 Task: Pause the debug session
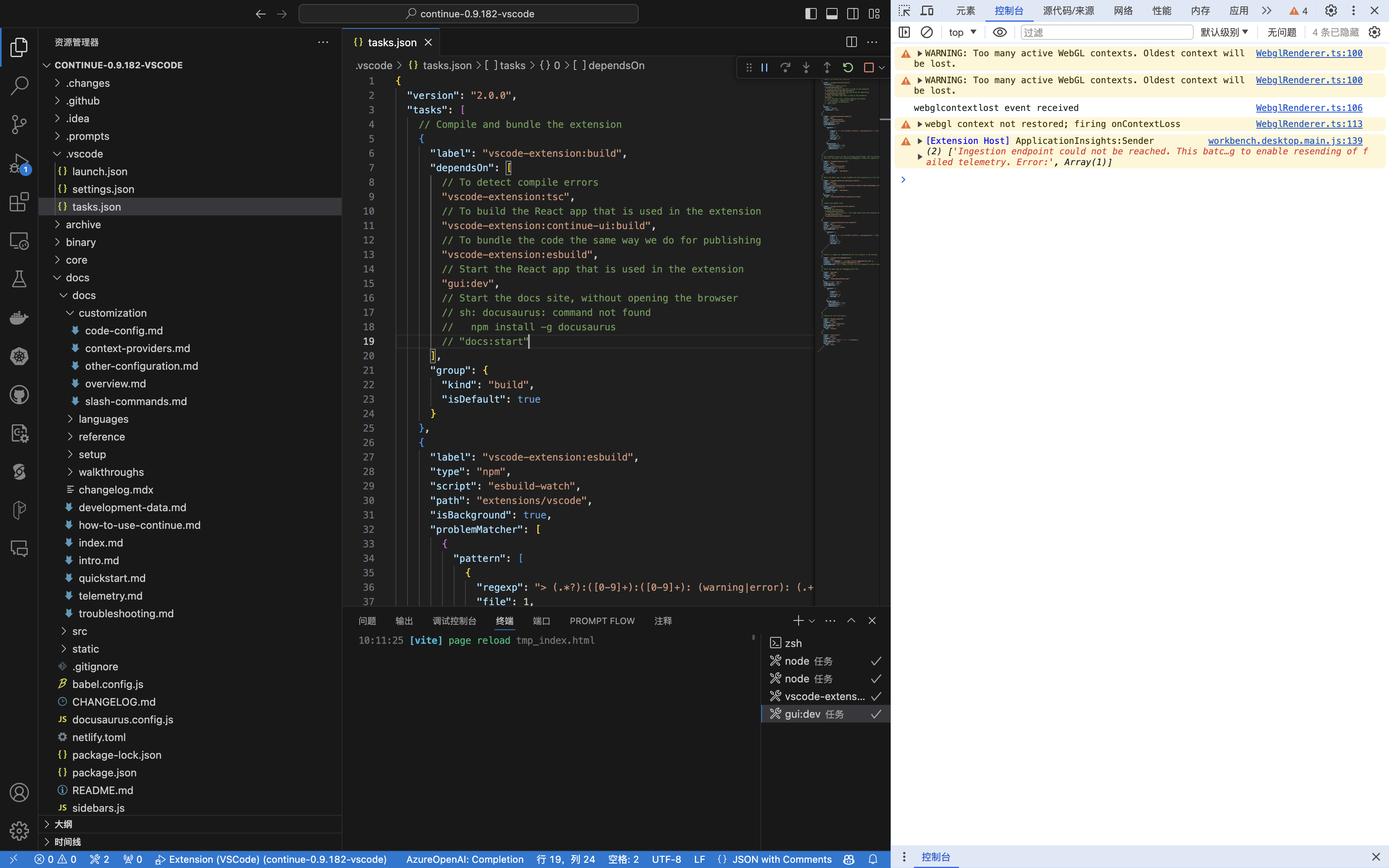coord(764,68)
